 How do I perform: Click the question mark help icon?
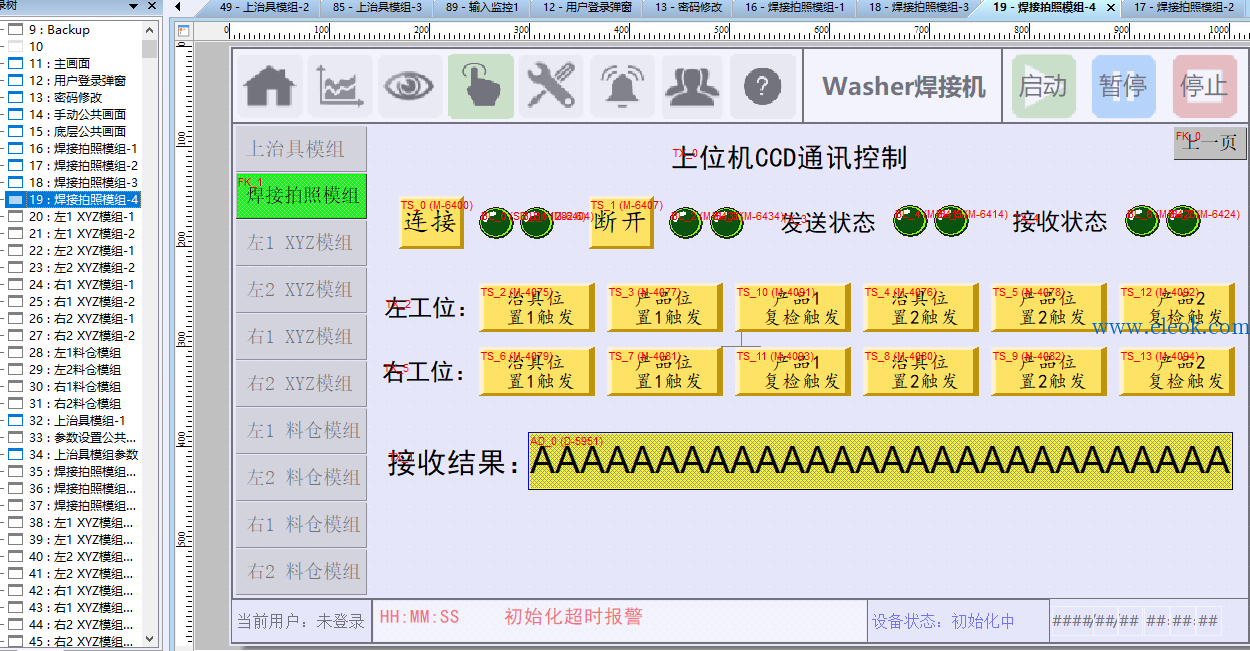[763, 87]
